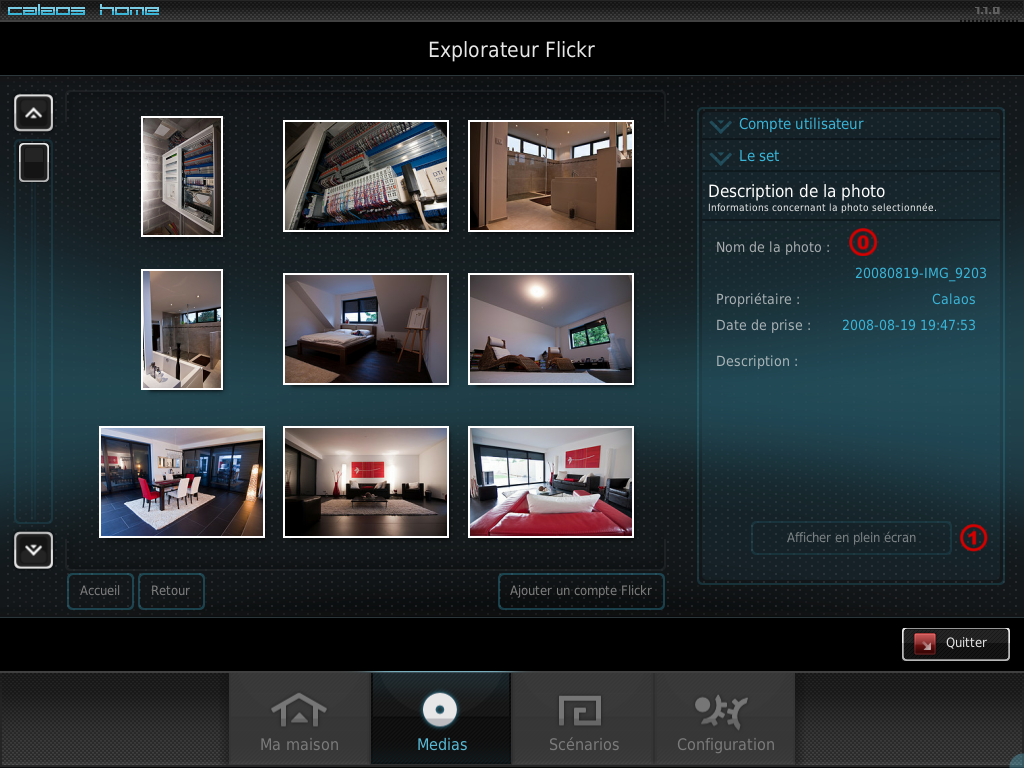1024x768 pixels.
Task: Open the Scénarios spiral icon
Action: click(579, 711)
